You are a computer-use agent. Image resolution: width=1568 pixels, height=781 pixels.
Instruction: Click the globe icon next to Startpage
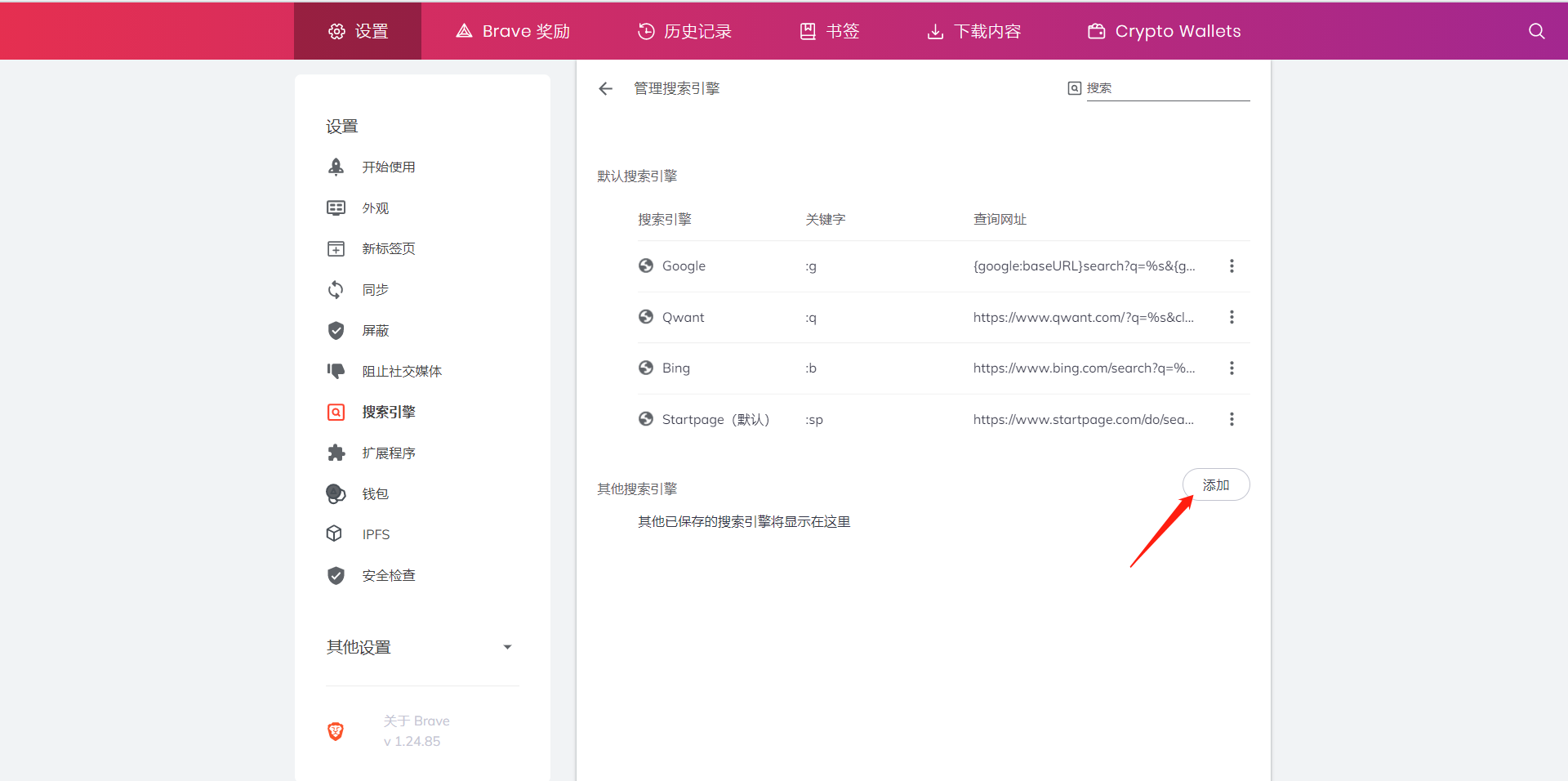(x=646, y=419)
